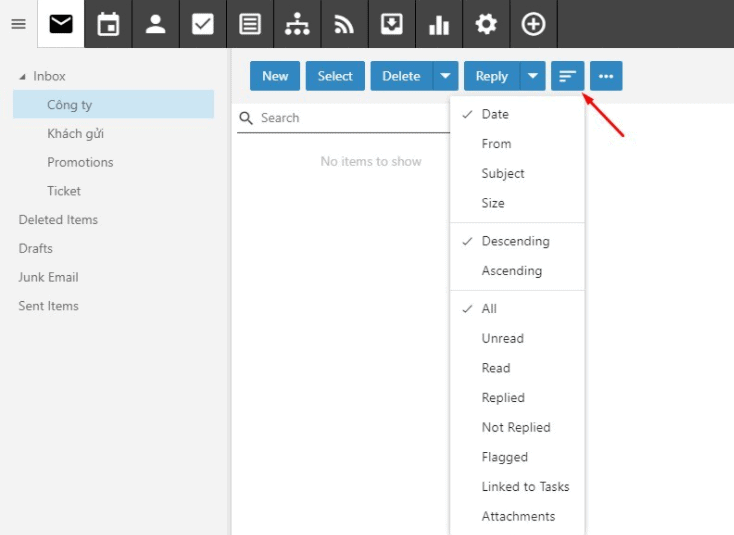Click the Delete button
This screenshot has width=734, height=535.
click(x=402, y=76)
